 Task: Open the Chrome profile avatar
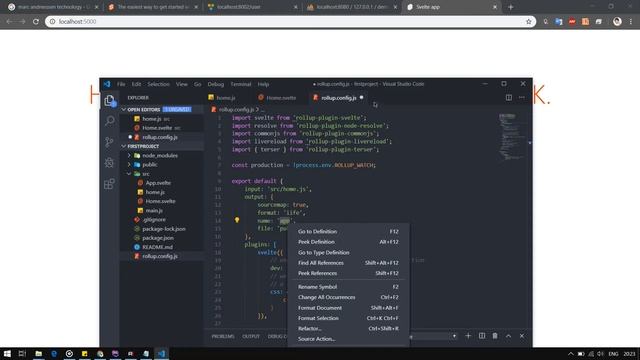pyautogui.click(x=617, y=22)
